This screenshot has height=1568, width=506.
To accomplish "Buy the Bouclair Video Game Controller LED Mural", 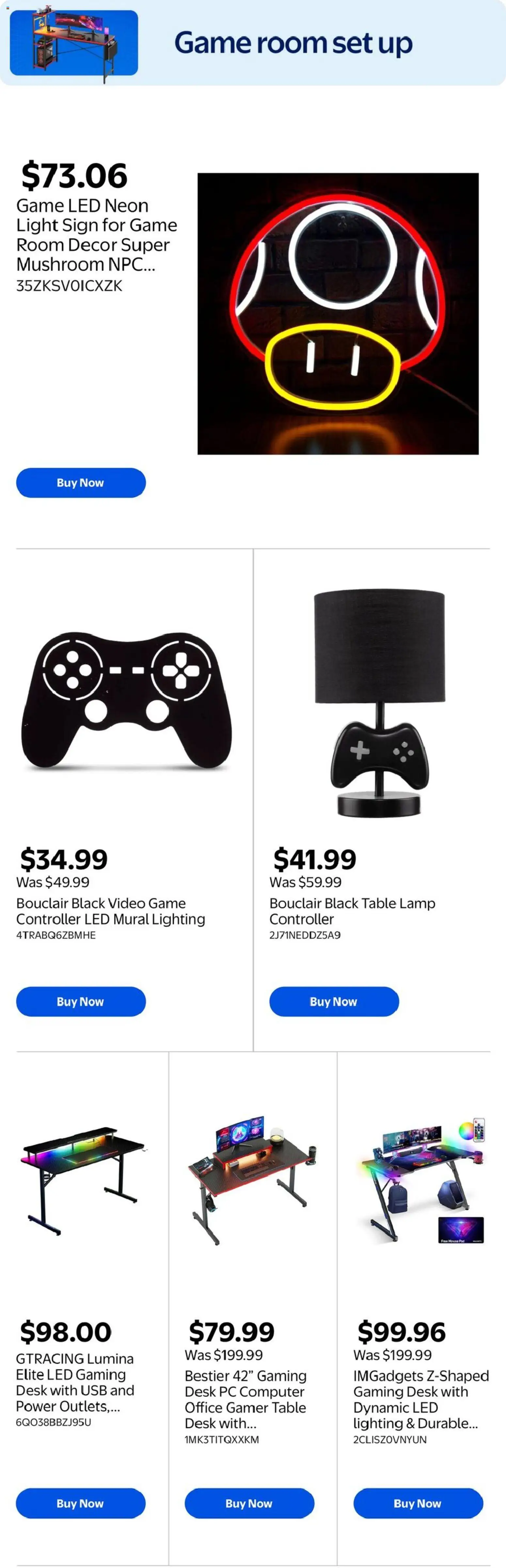I will pos(81,1001).
